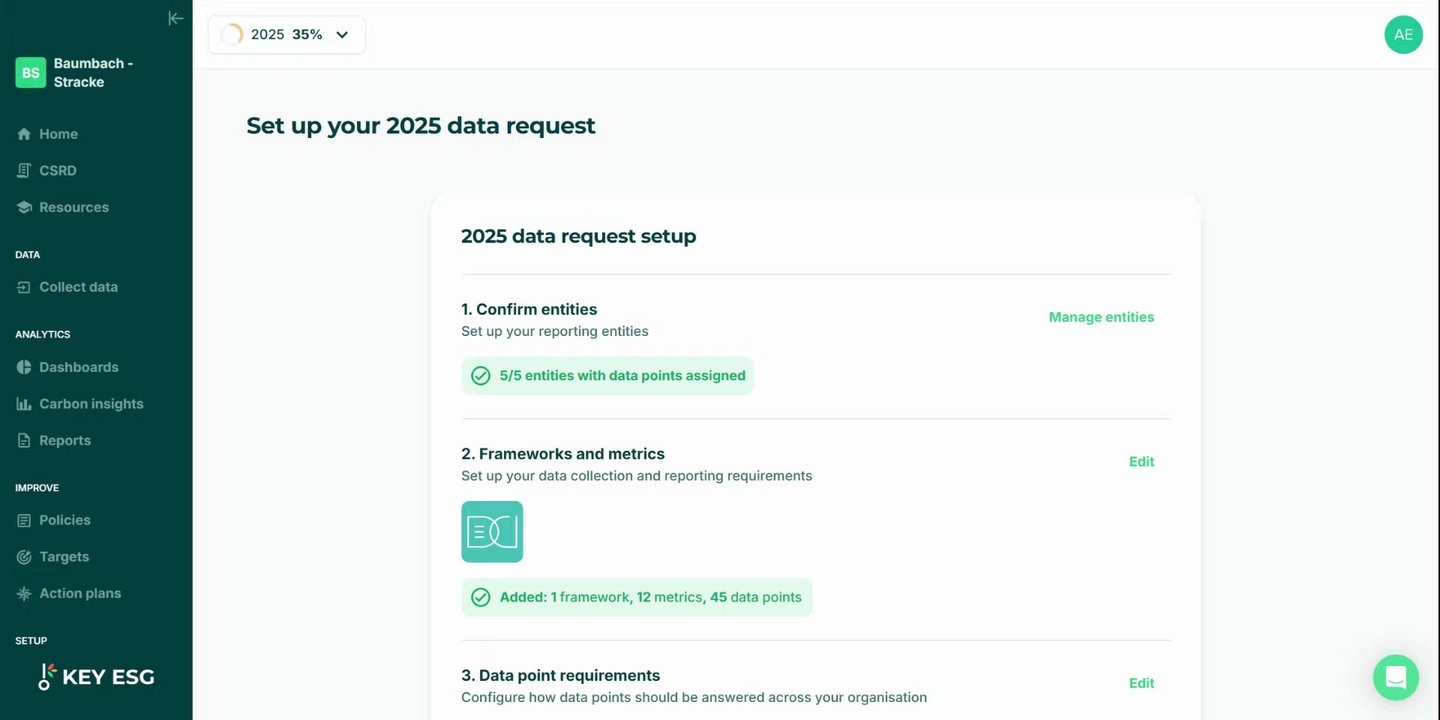
Task: Click the Manage entities link
Action: pos(1101,317)
